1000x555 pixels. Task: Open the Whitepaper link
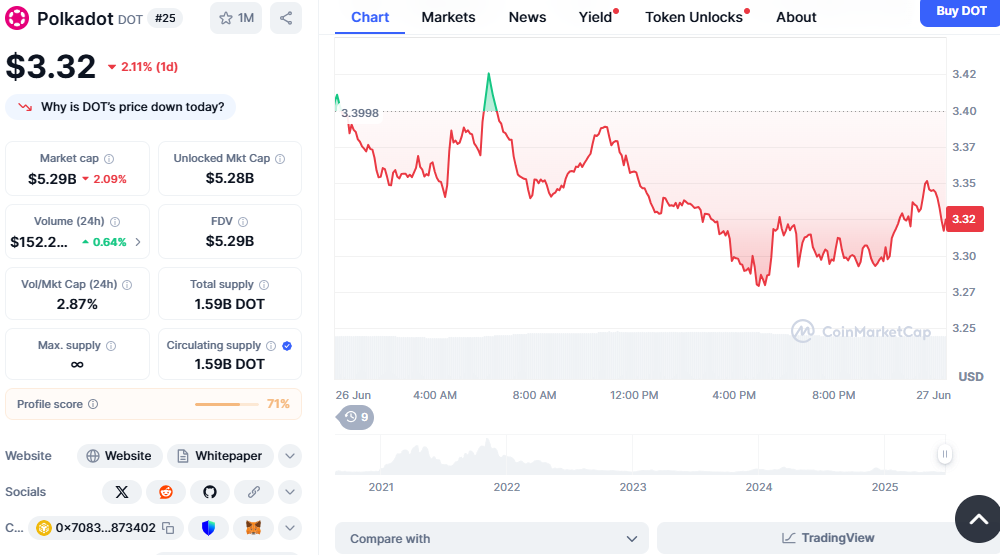coord(220,456)
